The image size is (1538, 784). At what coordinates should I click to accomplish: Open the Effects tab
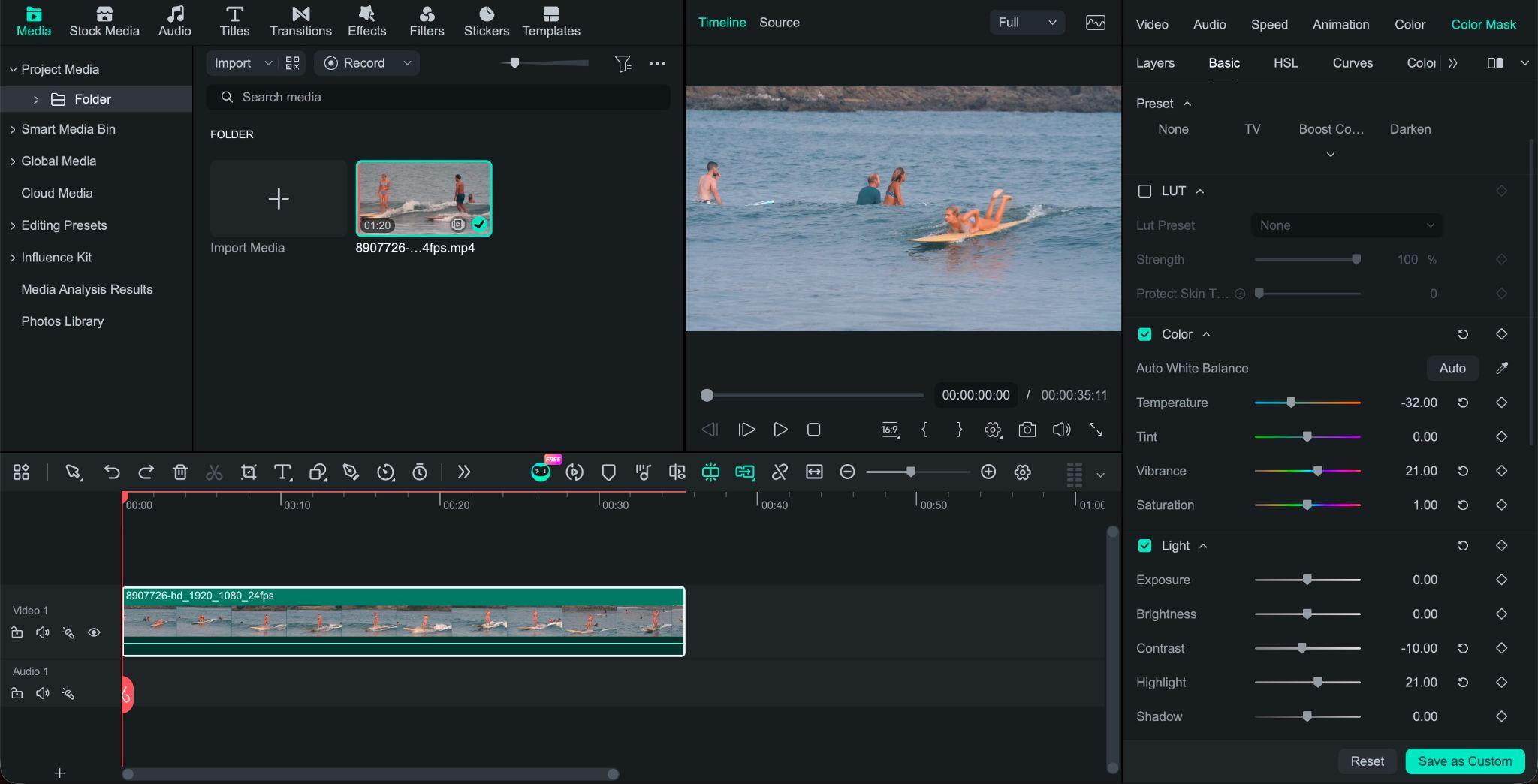[x=366, y=22]
